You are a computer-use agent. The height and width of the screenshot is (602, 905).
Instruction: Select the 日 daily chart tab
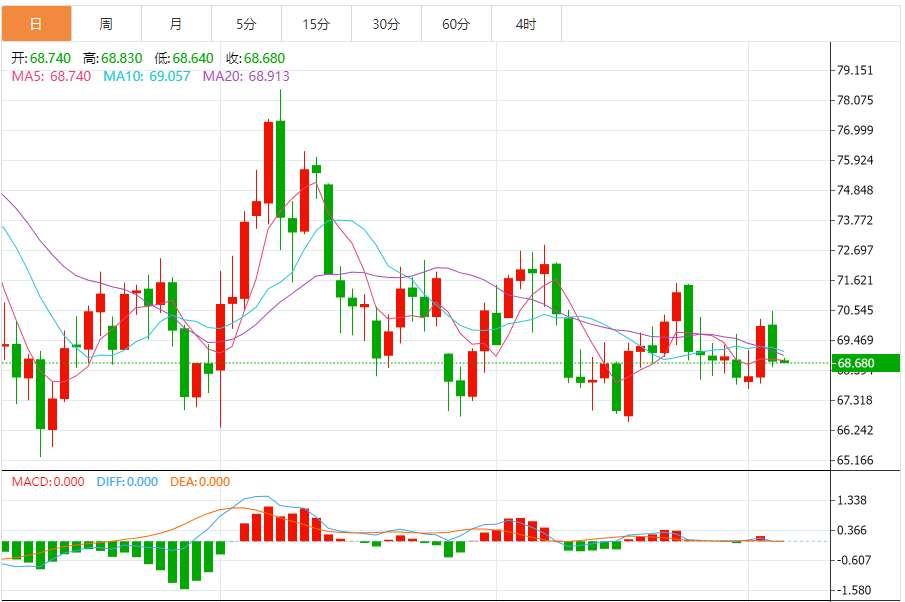coord(36,24)
